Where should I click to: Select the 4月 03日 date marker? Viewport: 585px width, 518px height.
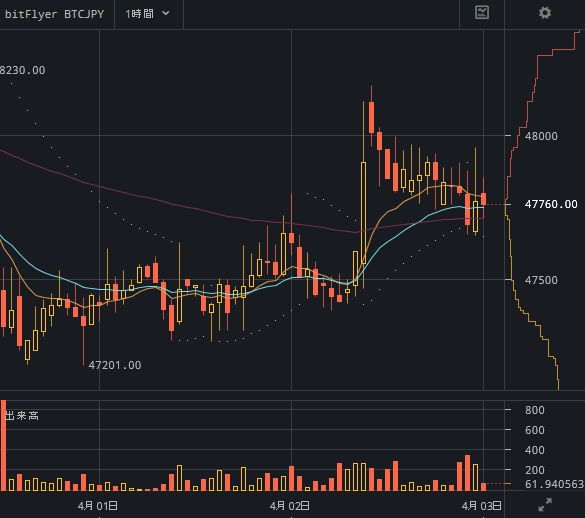[482, 506]
